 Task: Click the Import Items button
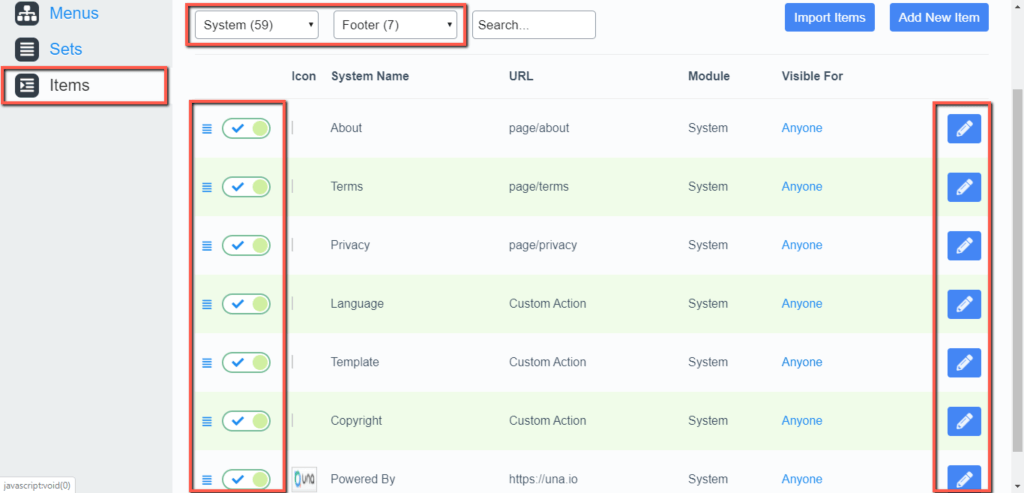click(829, 18)
